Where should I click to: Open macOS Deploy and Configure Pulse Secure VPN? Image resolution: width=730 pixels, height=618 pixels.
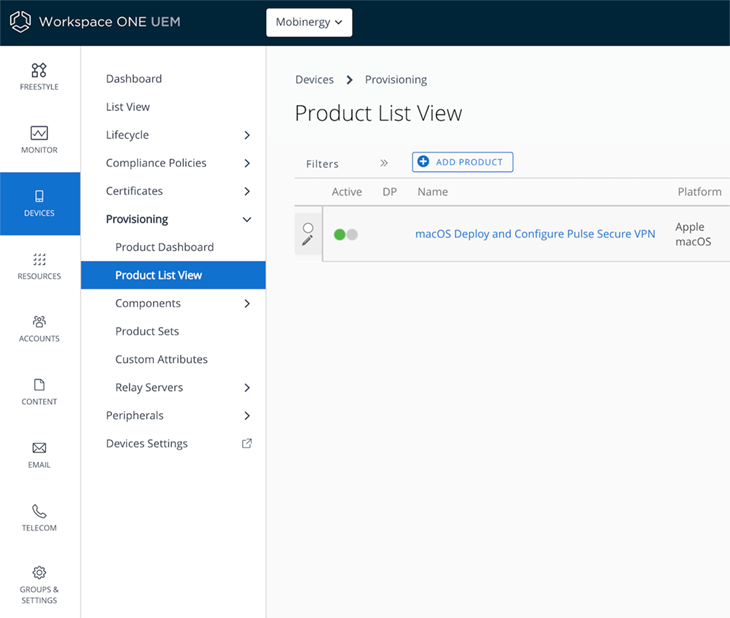tap(535, 234)
